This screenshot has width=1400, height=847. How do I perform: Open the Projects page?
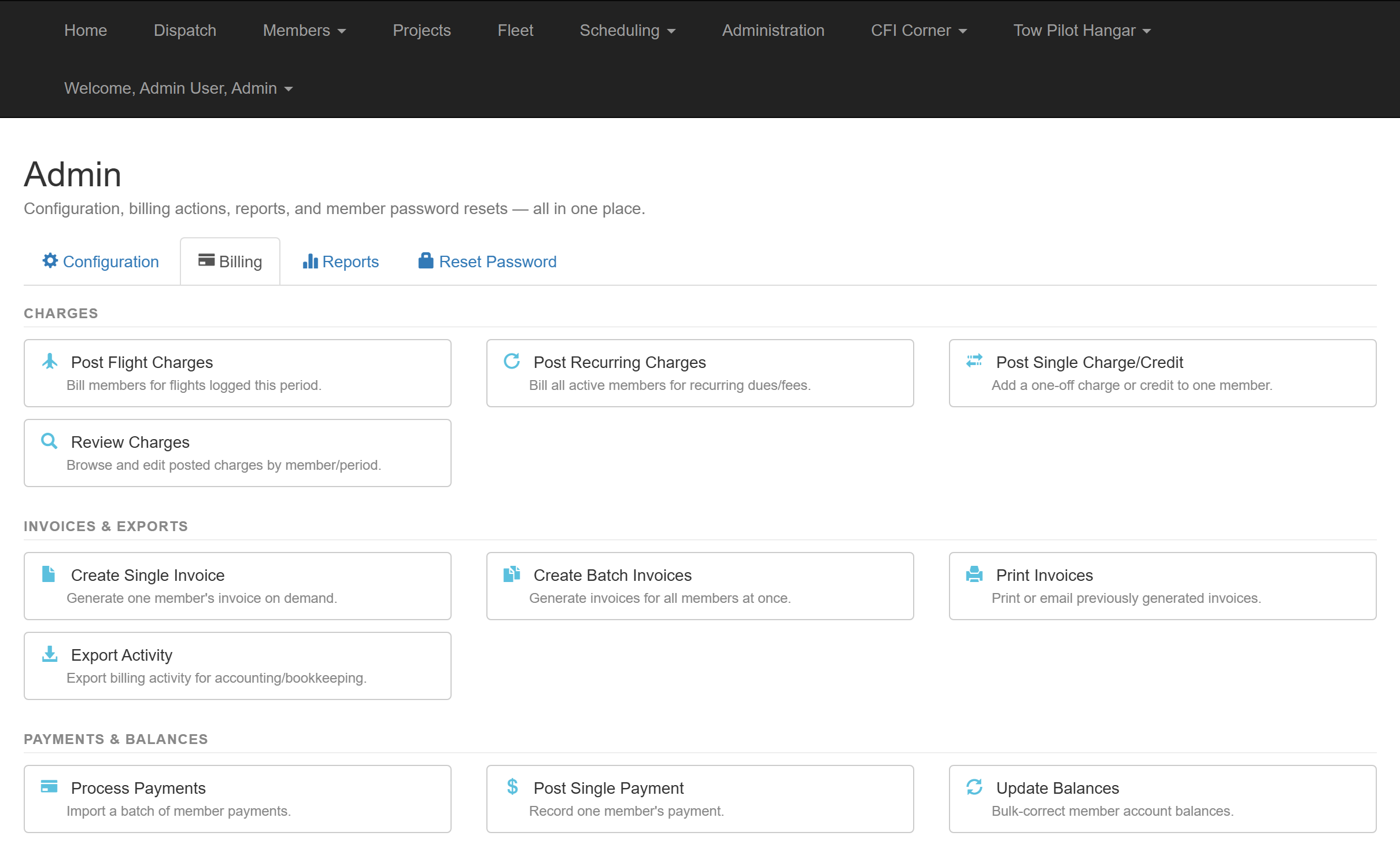click(422, 30)
